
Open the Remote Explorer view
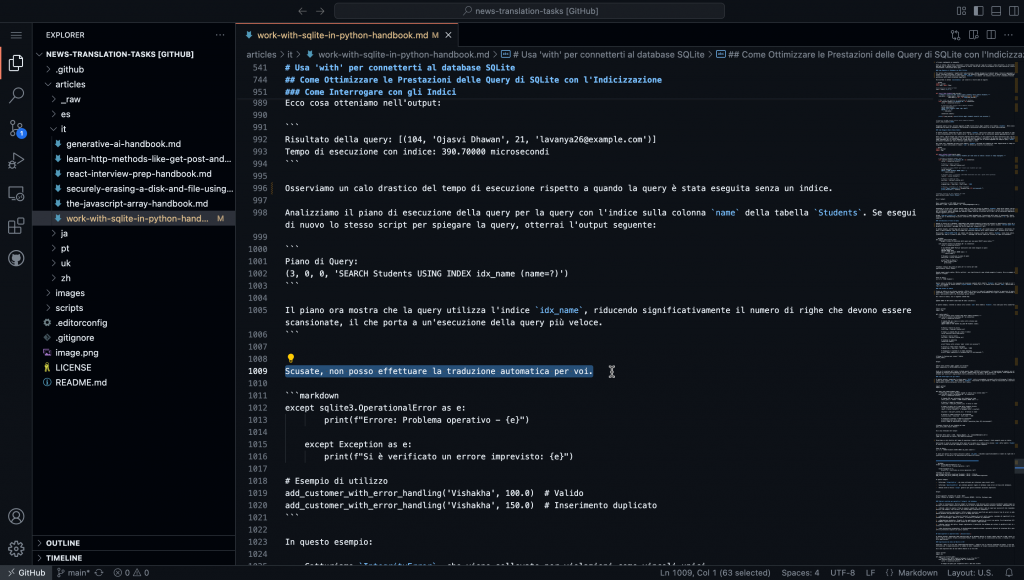[x=16, y=193]
